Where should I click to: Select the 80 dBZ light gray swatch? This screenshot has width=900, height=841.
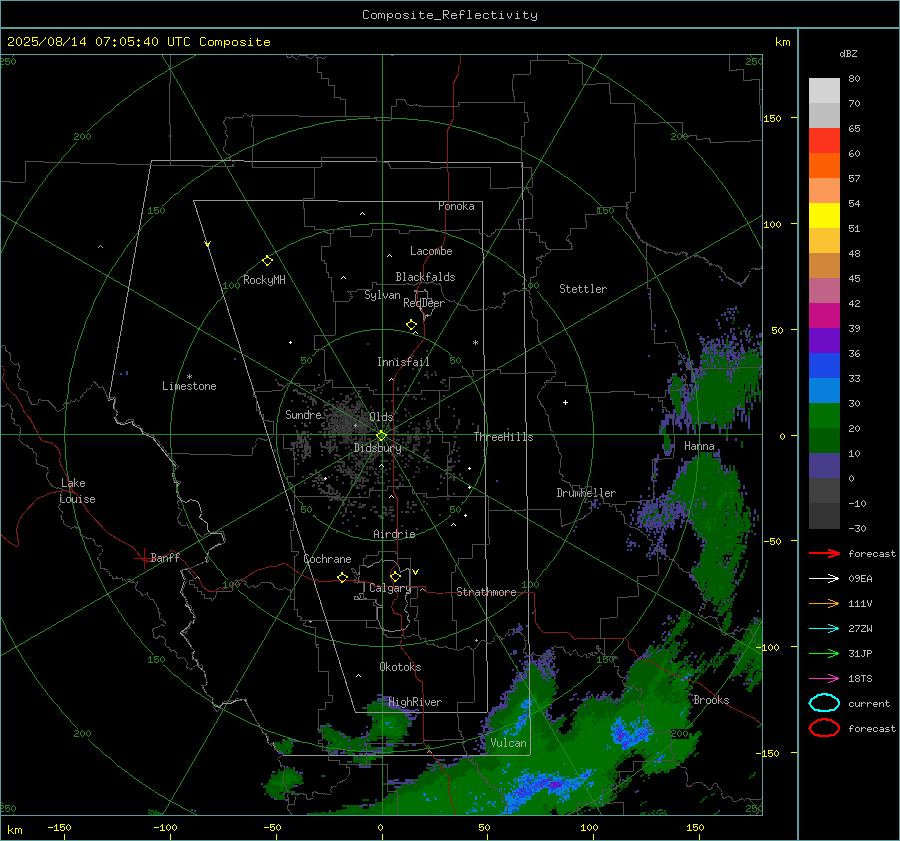[824, 90]
